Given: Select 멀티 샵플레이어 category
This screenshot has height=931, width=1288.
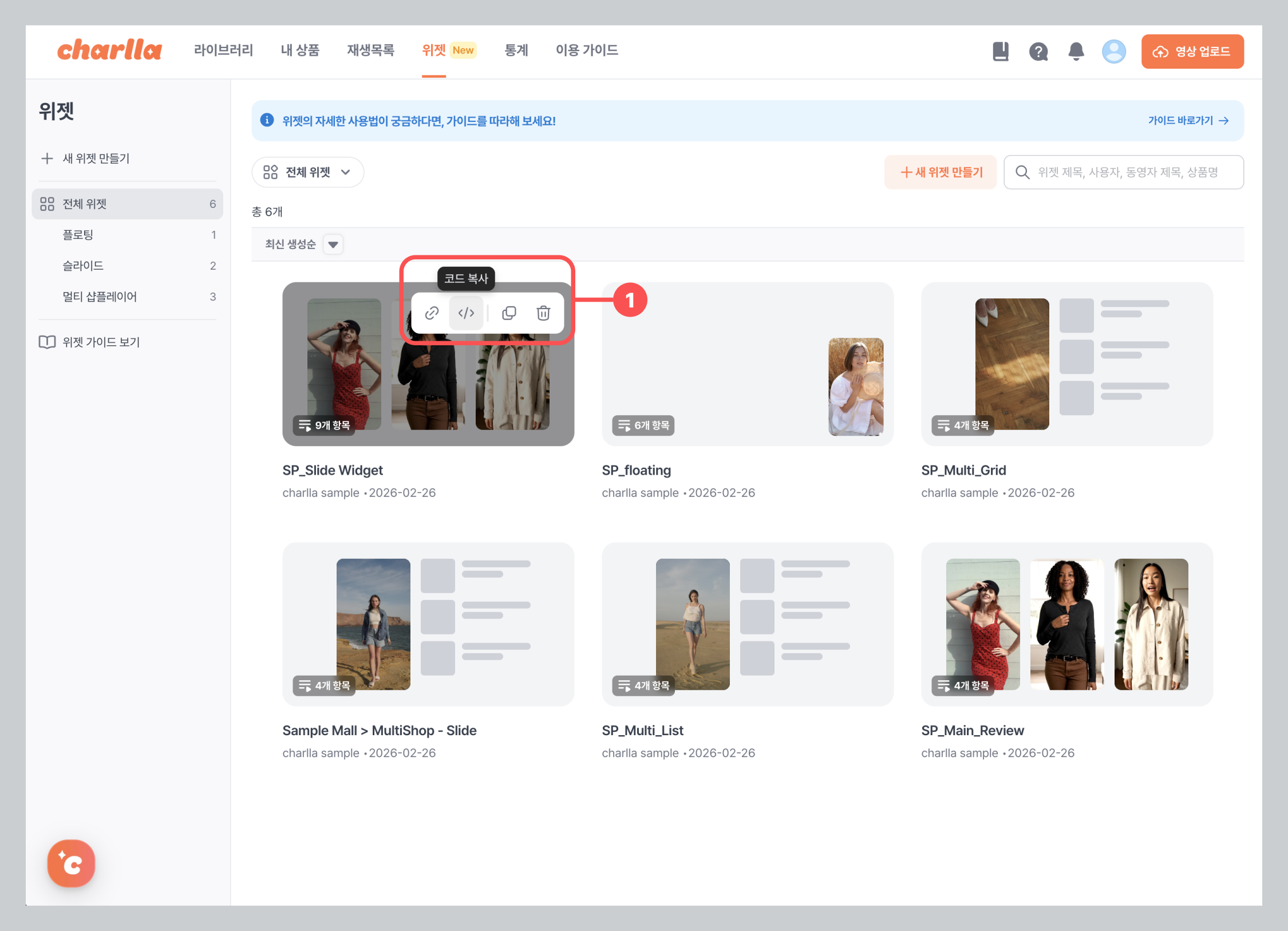Looking at the screenshot, I should click(100, 297).
